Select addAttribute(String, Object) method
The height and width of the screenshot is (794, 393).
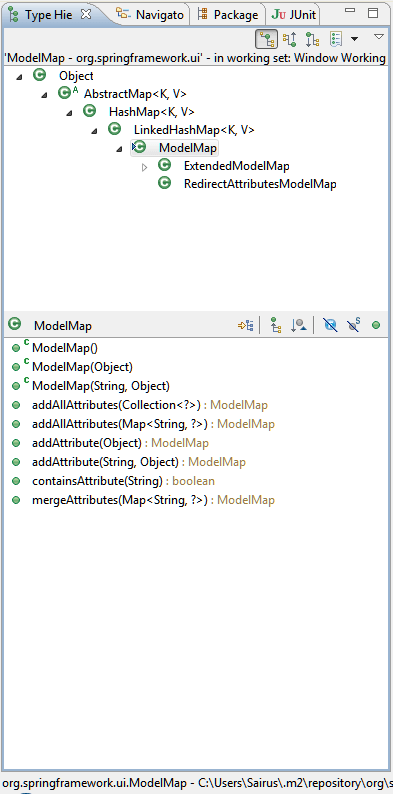[139, 462]
